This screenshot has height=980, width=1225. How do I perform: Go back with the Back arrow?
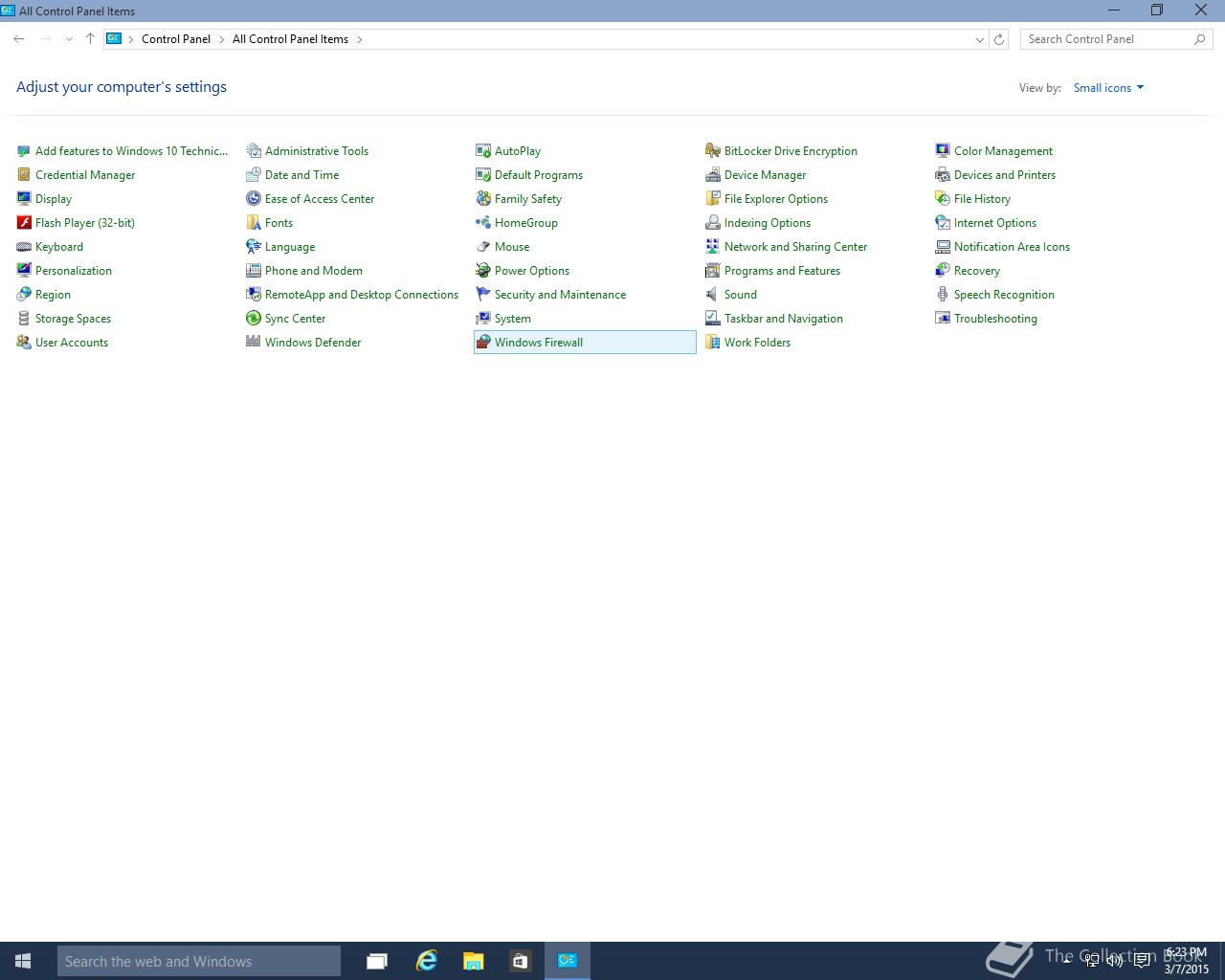pyautogui.click(x=19, y=39)
